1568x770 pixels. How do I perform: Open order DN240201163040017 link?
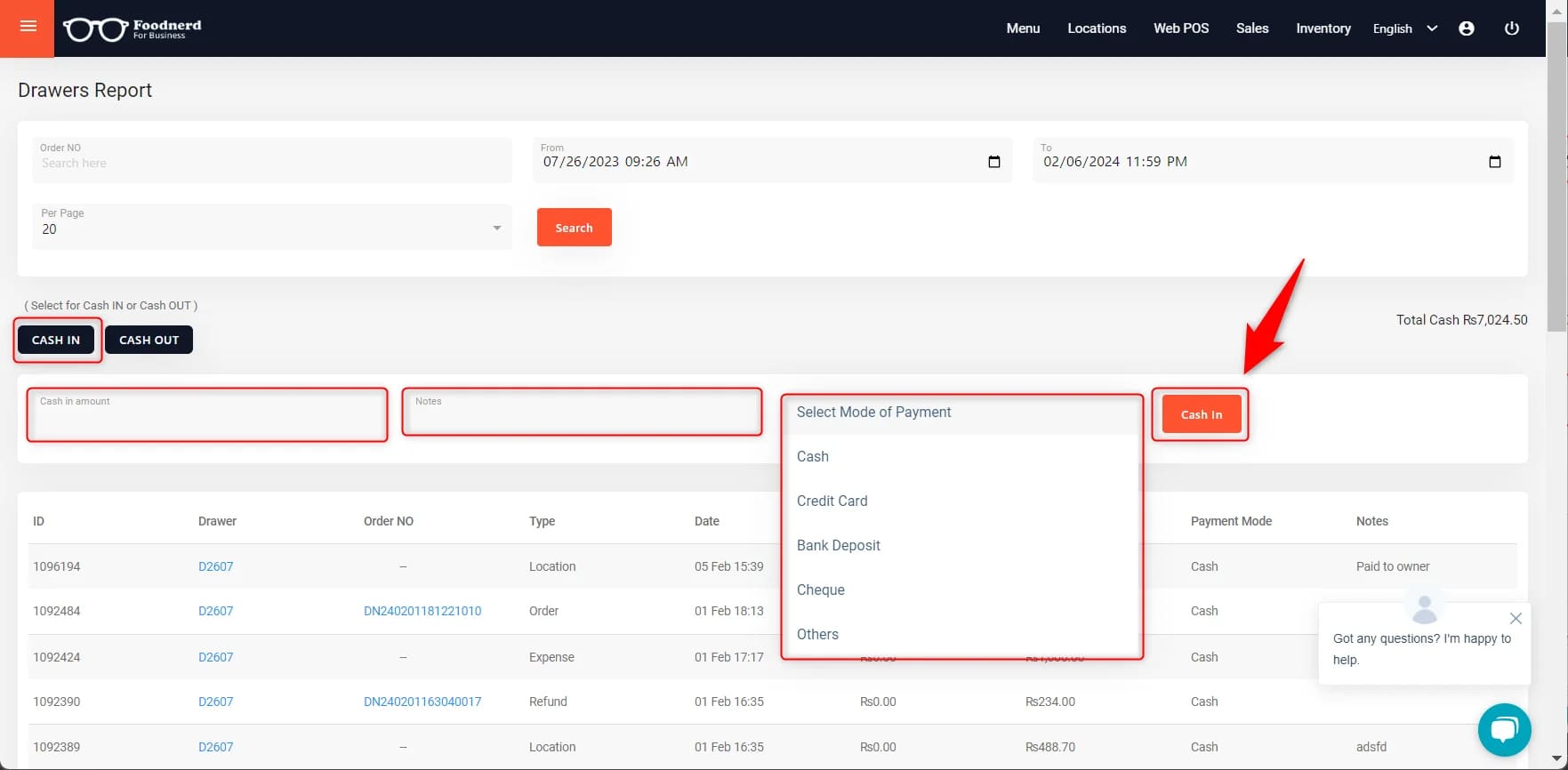tap(422, 702)
